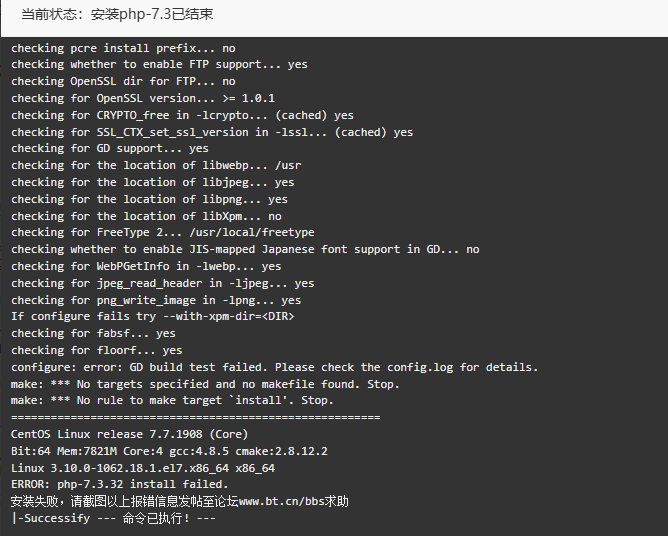
Task: Click the 'configure: error: GD build test failed' line
Action: [274, 367]
